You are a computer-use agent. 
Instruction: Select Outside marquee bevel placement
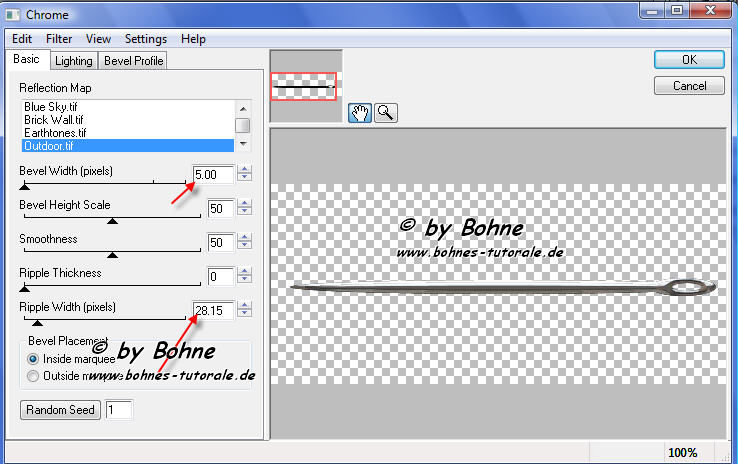(x=34, y=376)
